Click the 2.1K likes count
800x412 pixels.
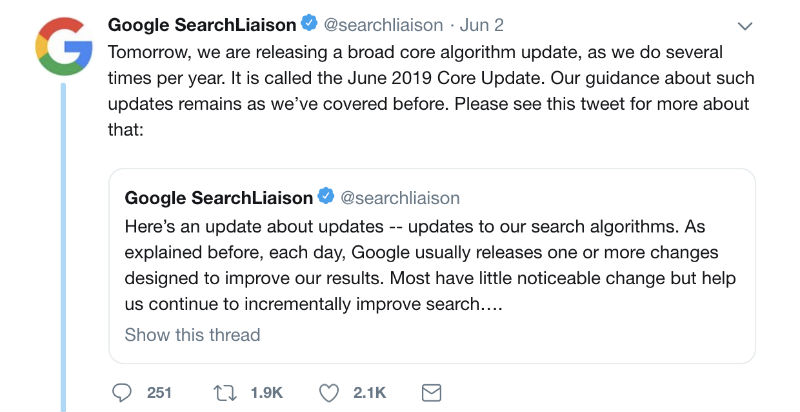[x=370, y=393]
